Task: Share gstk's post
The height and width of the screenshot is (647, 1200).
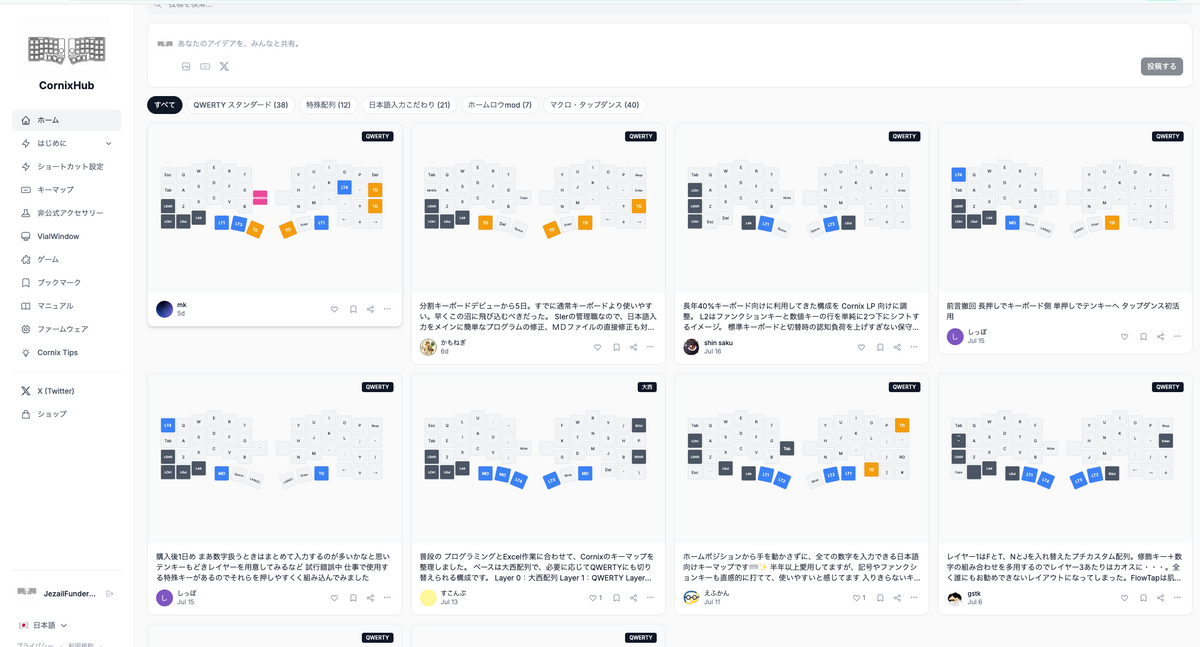Action: 1161,597
